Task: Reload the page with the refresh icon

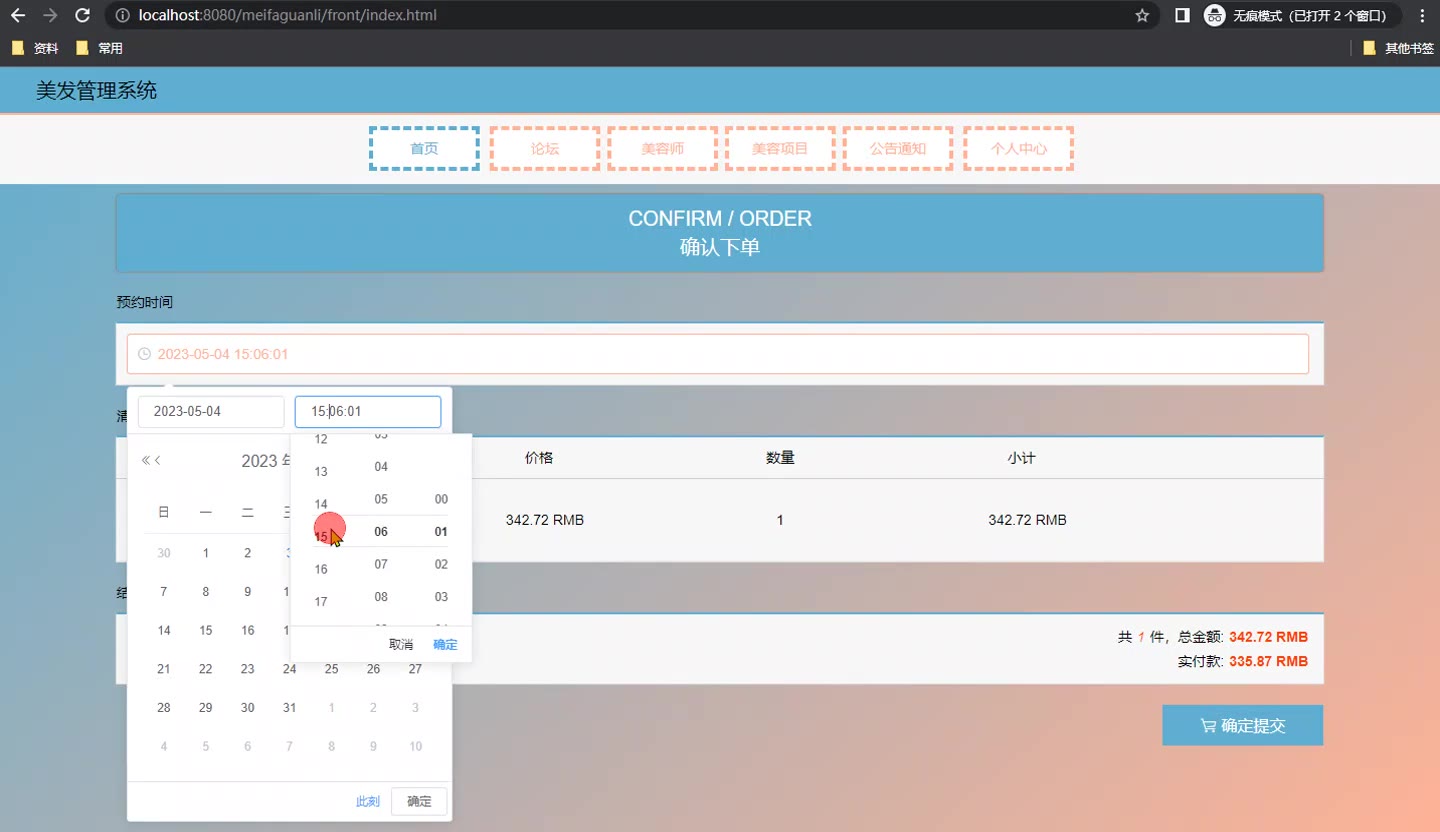Action: 83,15
